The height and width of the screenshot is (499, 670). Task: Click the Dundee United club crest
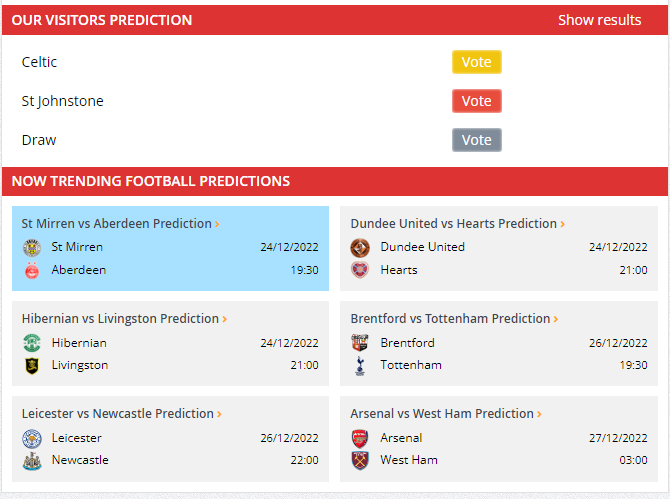coord(360,248)
